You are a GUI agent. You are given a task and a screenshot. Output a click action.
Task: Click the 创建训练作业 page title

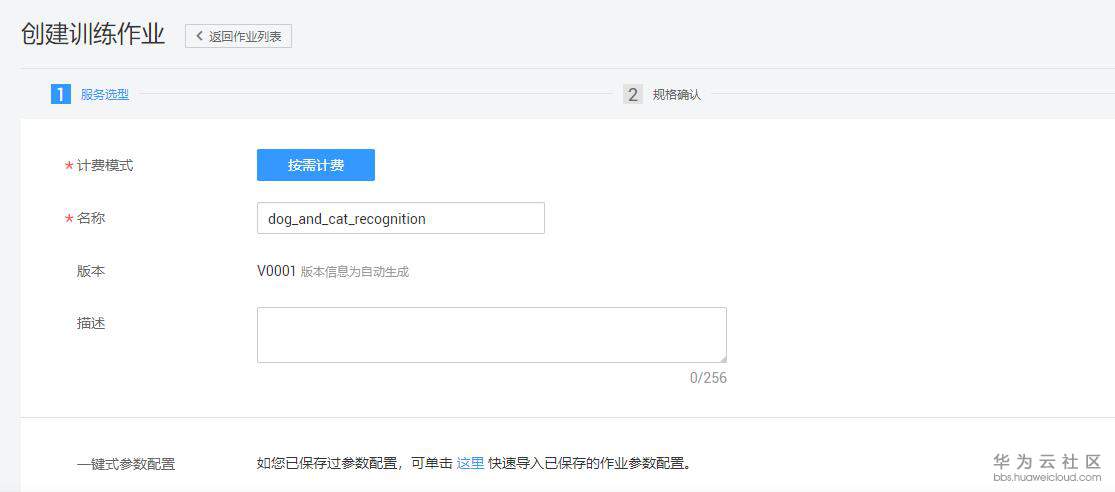pyautogui.click(x=93, y=33)
